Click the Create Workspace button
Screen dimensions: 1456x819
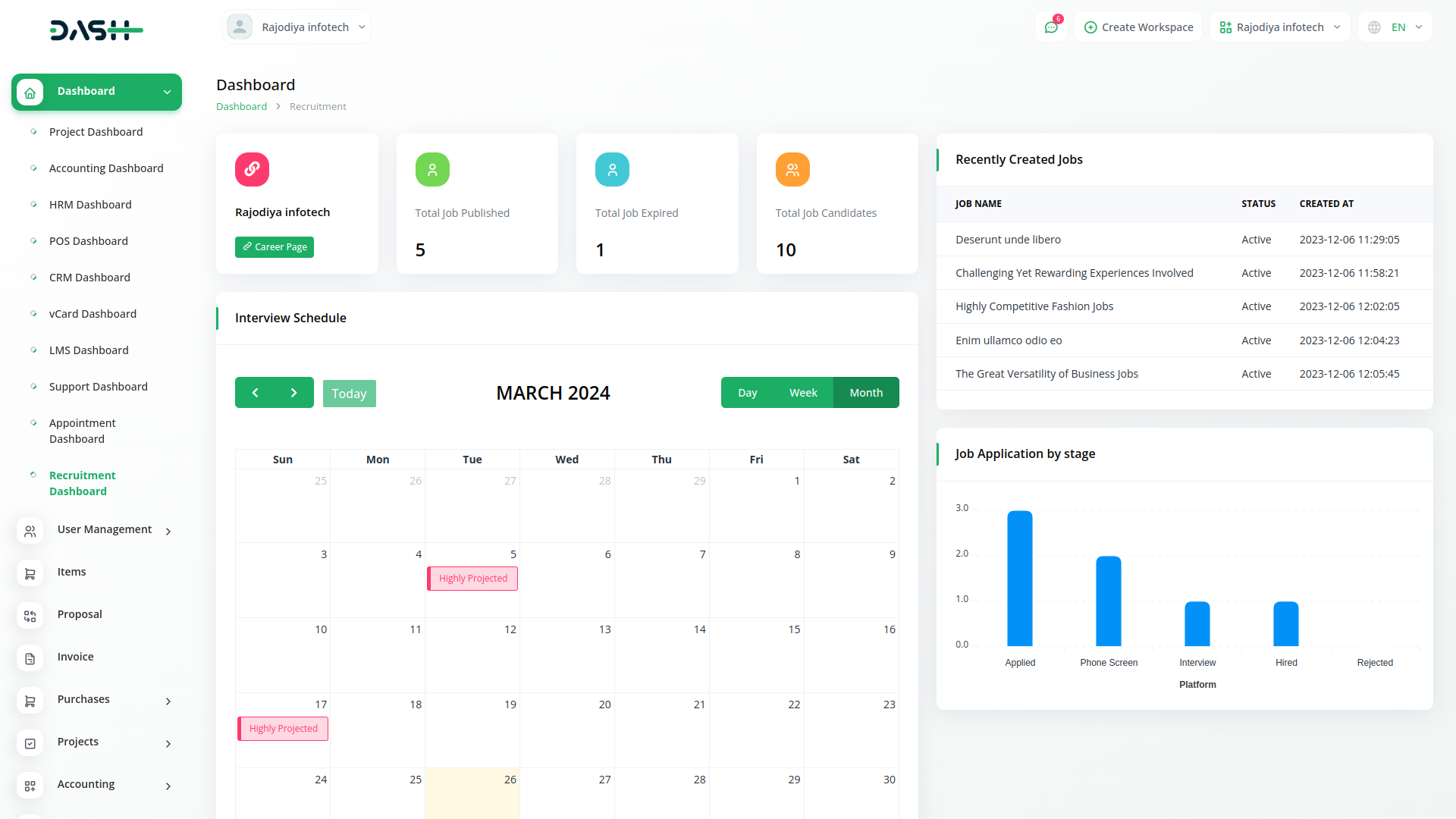[1138, 27]
